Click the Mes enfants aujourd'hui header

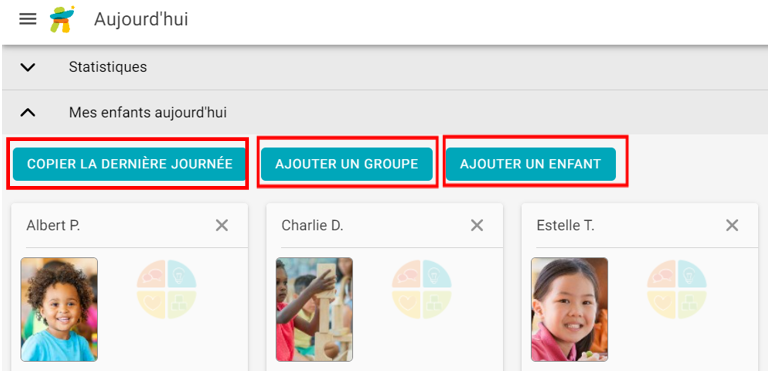click(385, 113)
